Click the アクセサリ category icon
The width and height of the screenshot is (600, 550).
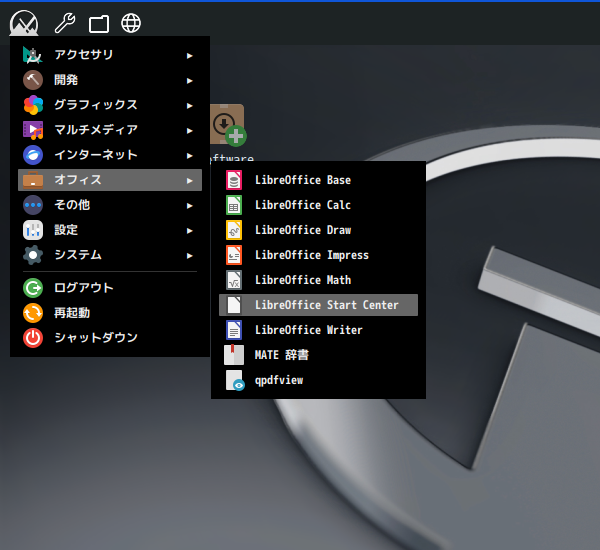33,55
